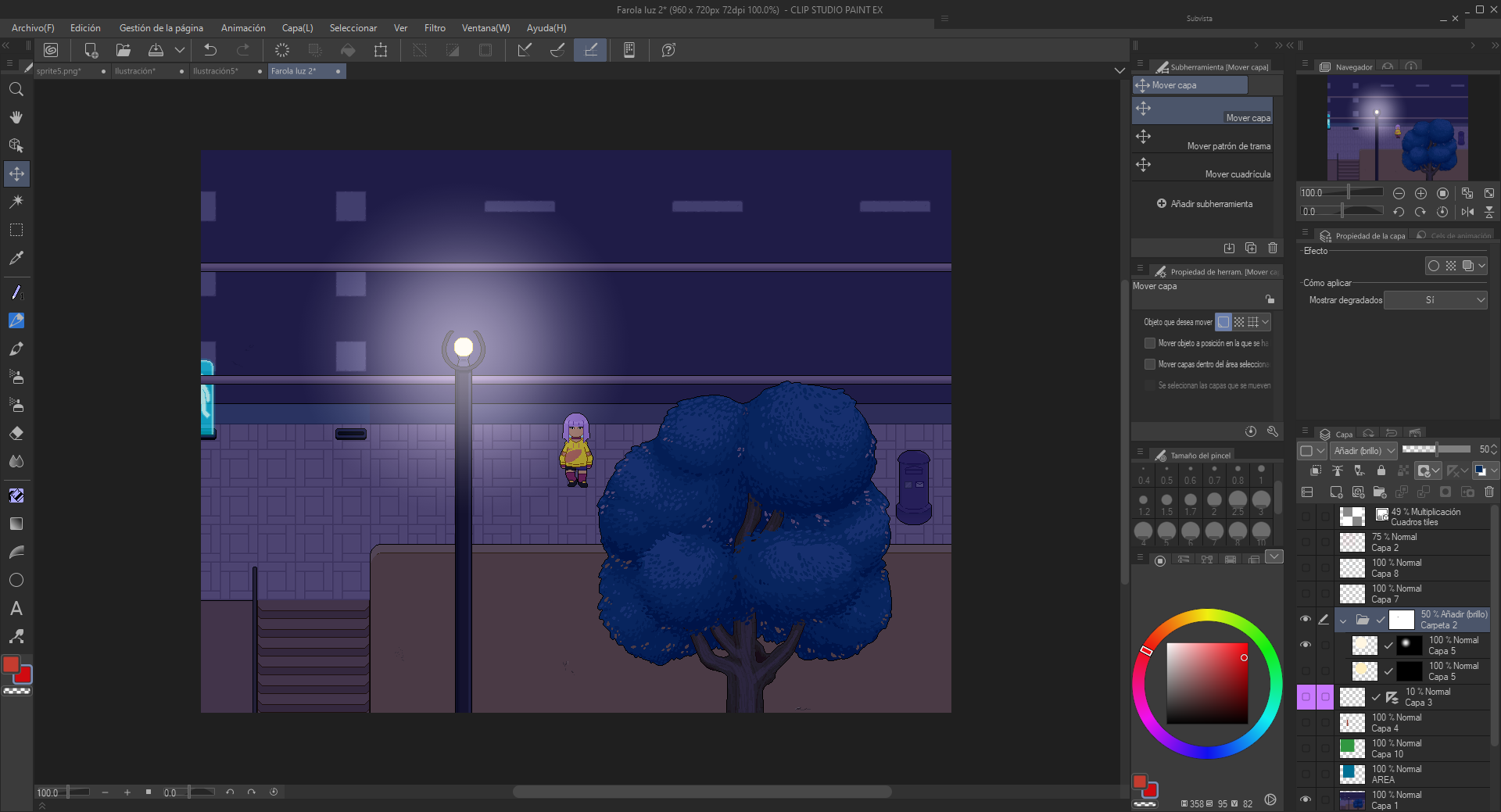Screen dimensions: 1501x812
Task: Enable 'Mover objeto a posición' checkbox
Action: click(1149, 343)
